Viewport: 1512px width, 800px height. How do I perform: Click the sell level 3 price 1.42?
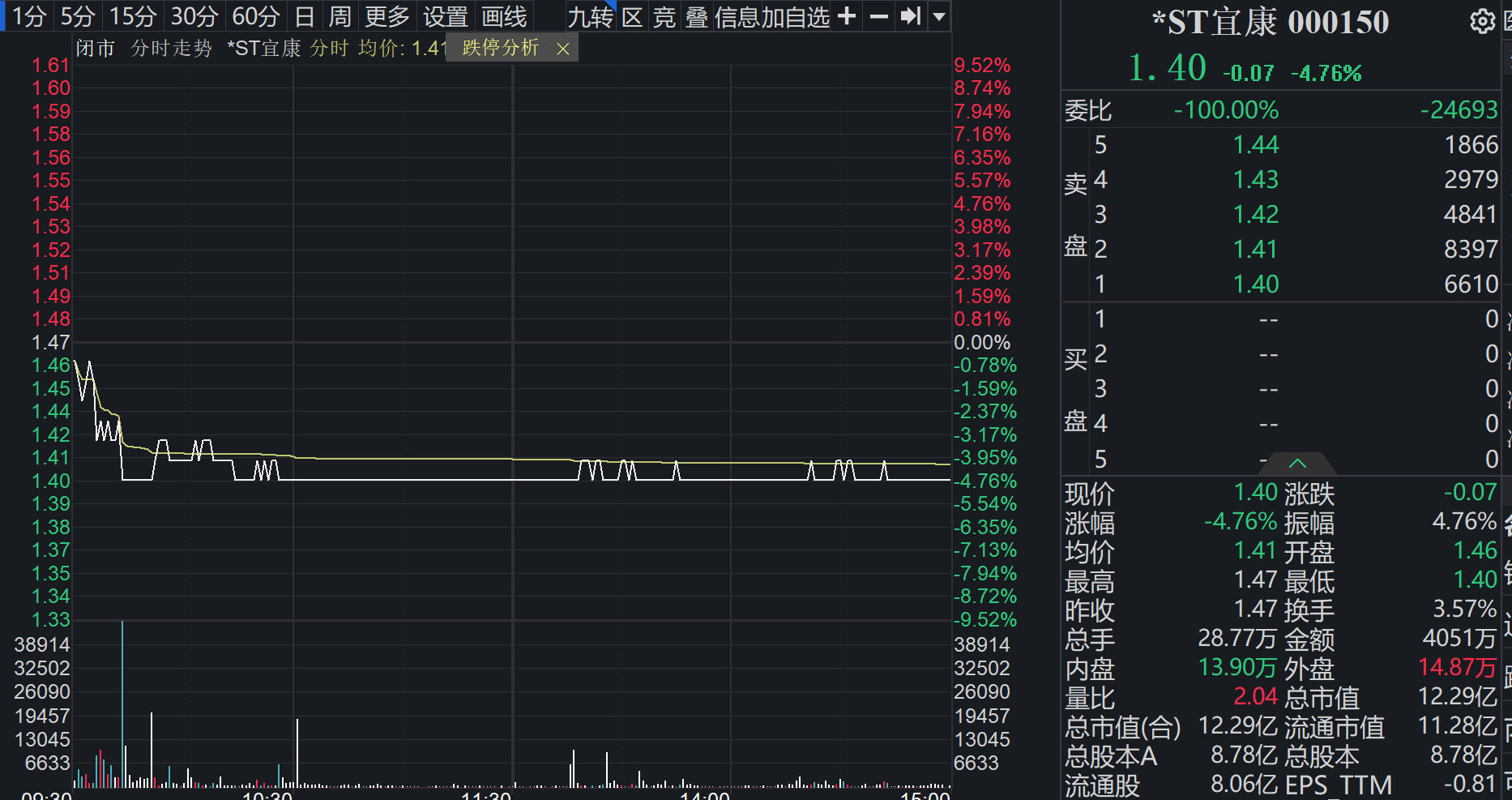coord(1255,215)
